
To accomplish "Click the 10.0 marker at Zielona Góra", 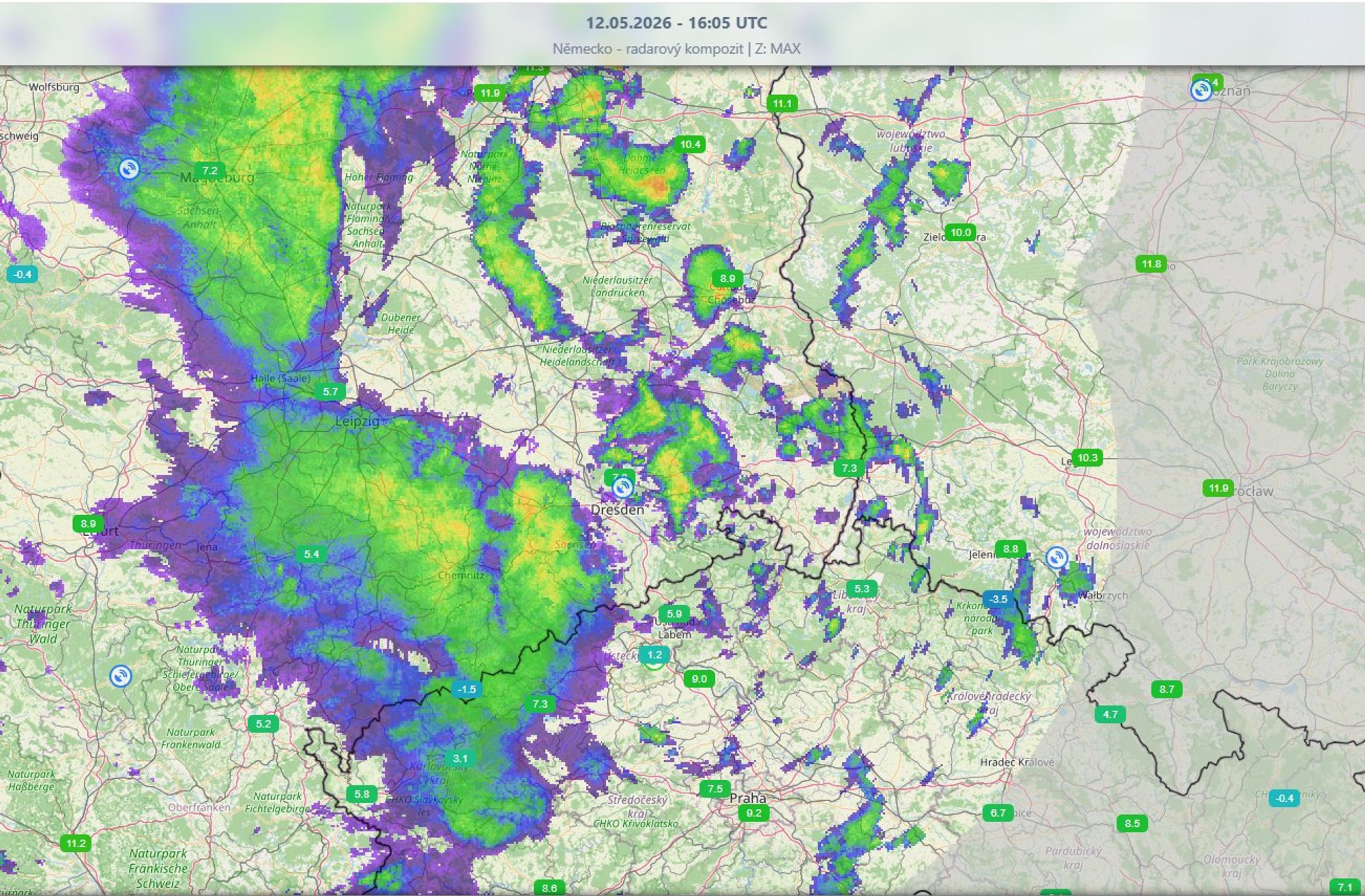I will (x=960, y=232).
